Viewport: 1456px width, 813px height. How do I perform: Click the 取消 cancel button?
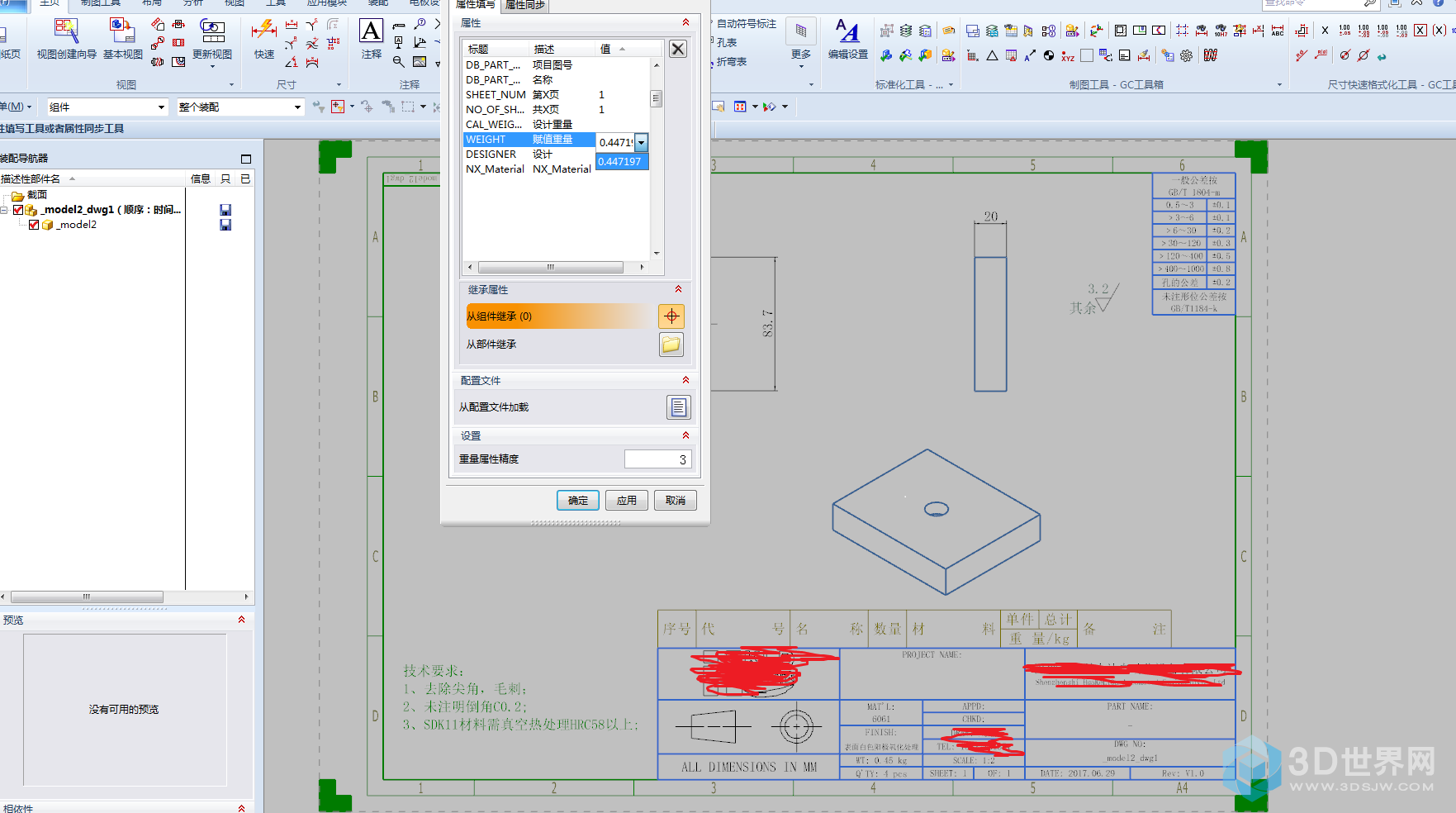(676, 501)
